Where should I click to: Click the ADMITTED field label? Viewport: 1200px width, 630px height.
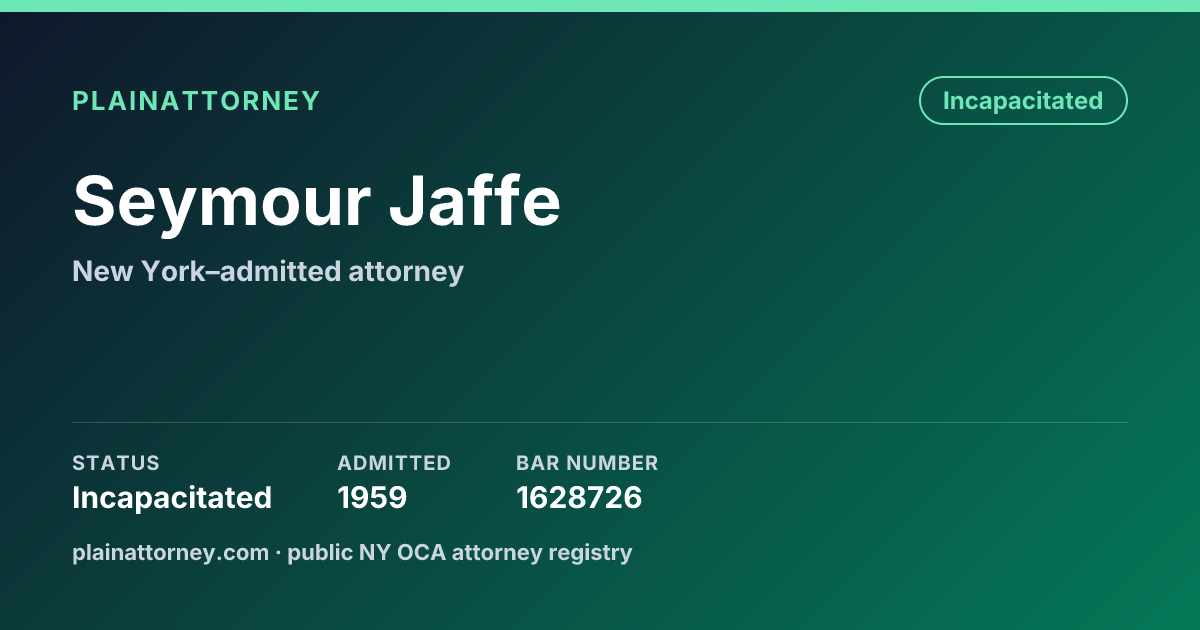(x=394, y=463)
